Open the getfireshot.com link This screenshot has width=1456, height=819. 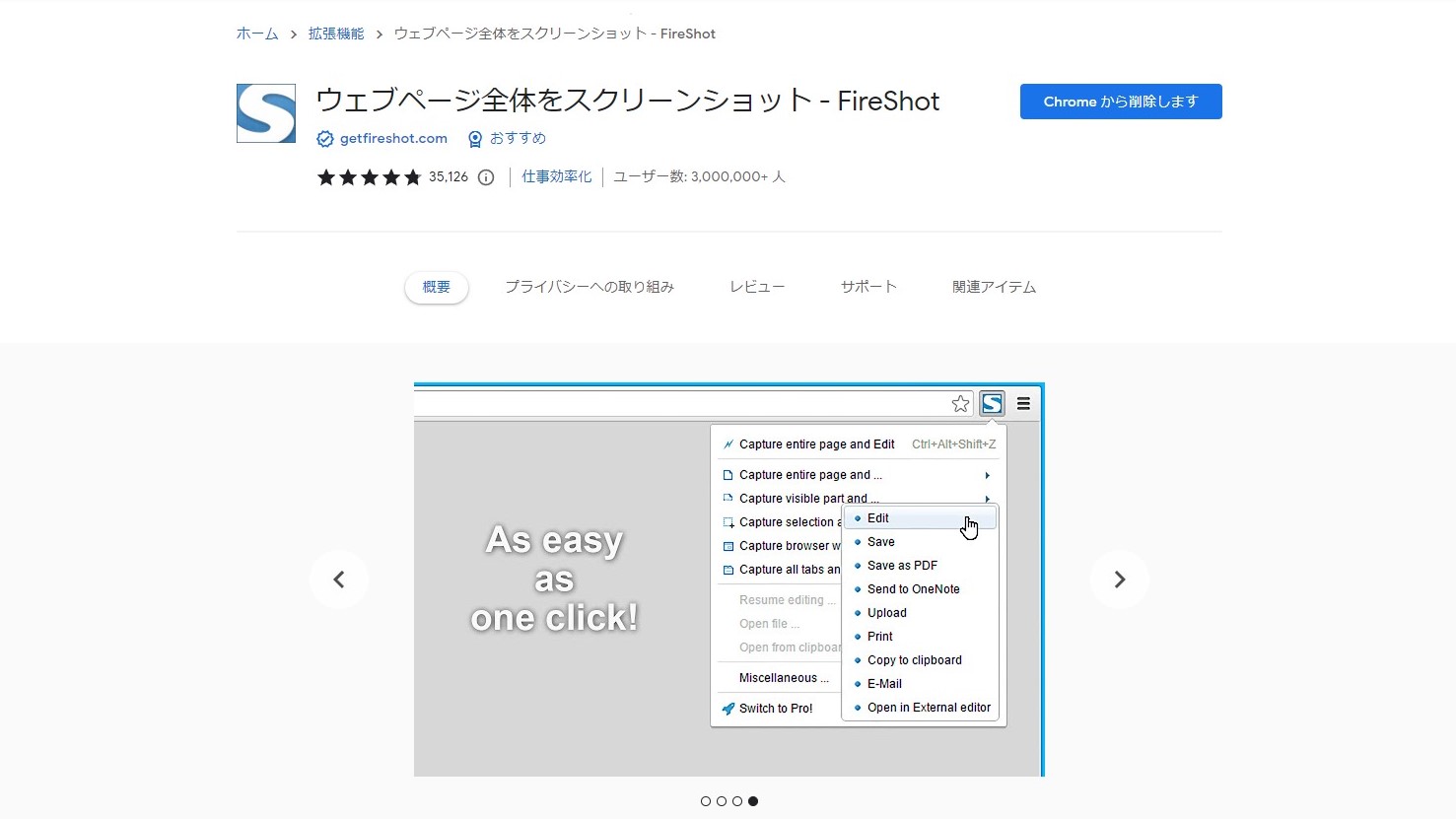(x=393, y=139)
